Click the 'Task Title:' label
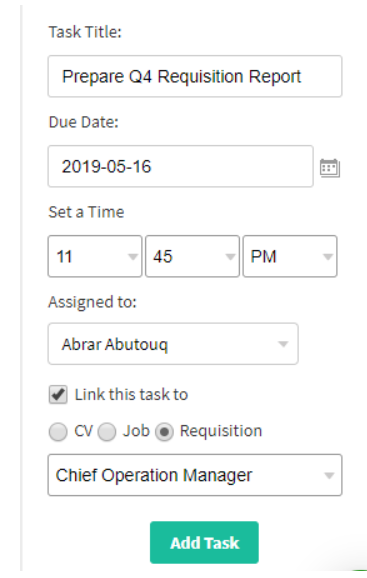The width and height of the screenshot is (367, 578). [x=85, y=32]
